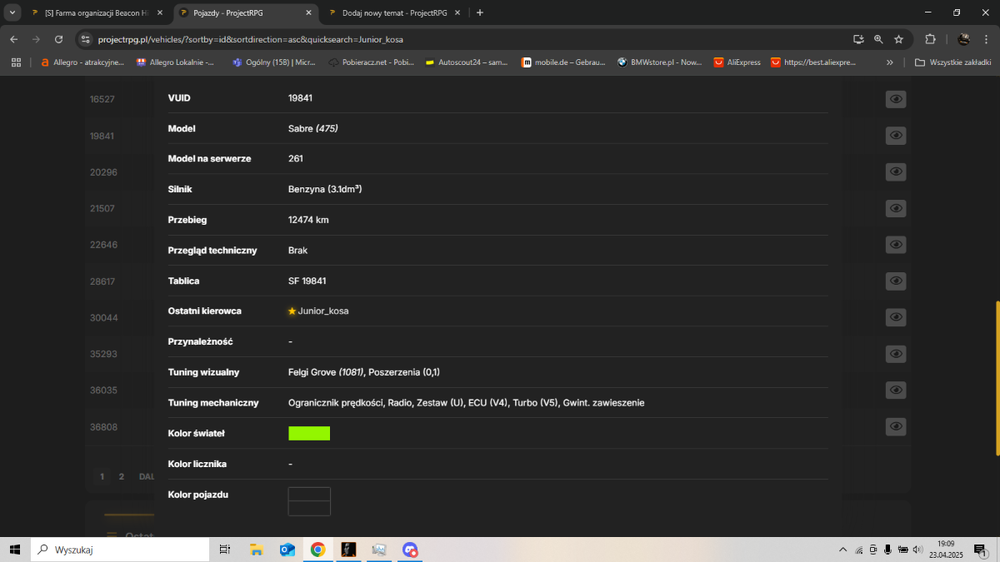1000x562 pixels.
Task: Toggle the eye icon for vehicle 20296
Action: pyautogui.click(x=895, y=172)
